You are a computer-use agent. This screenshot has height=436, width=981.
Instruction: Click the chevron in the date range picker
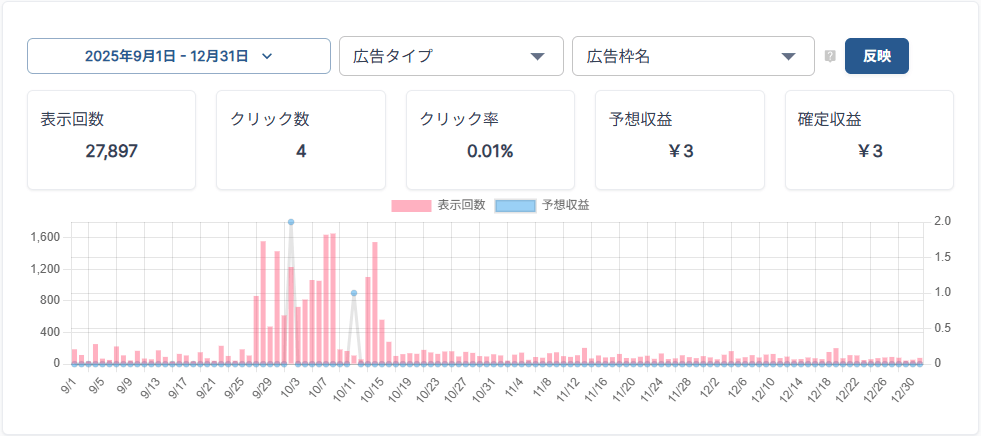(267, 56)
